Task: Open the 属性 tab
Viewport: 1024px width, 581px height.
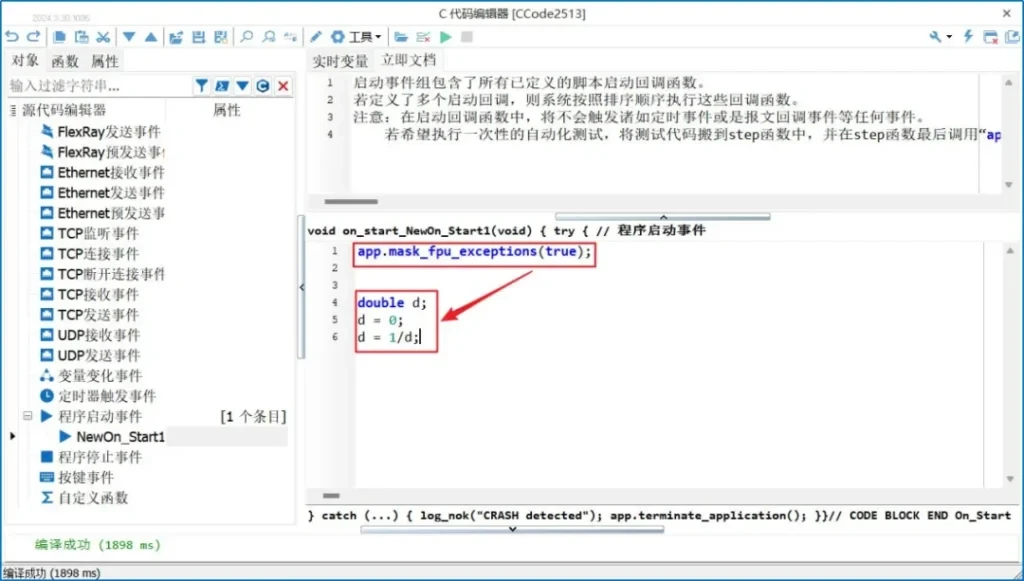Action: tap(105, 61)
